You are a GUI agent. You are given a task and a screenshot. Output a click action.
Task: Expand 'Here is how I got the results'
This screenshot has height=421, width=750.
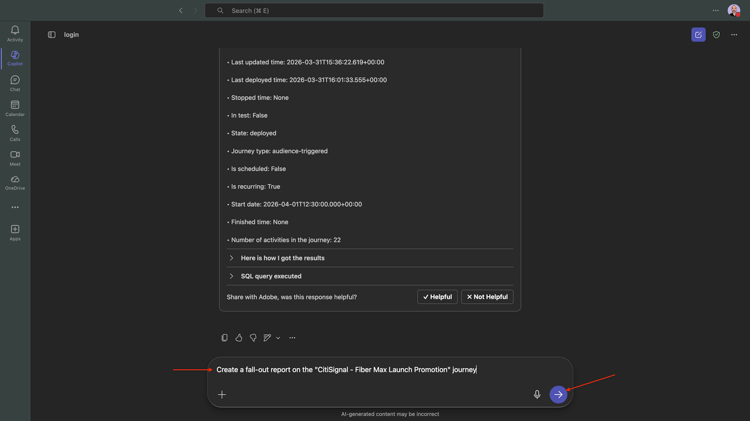pyautogui.click(x=370, y=258)
